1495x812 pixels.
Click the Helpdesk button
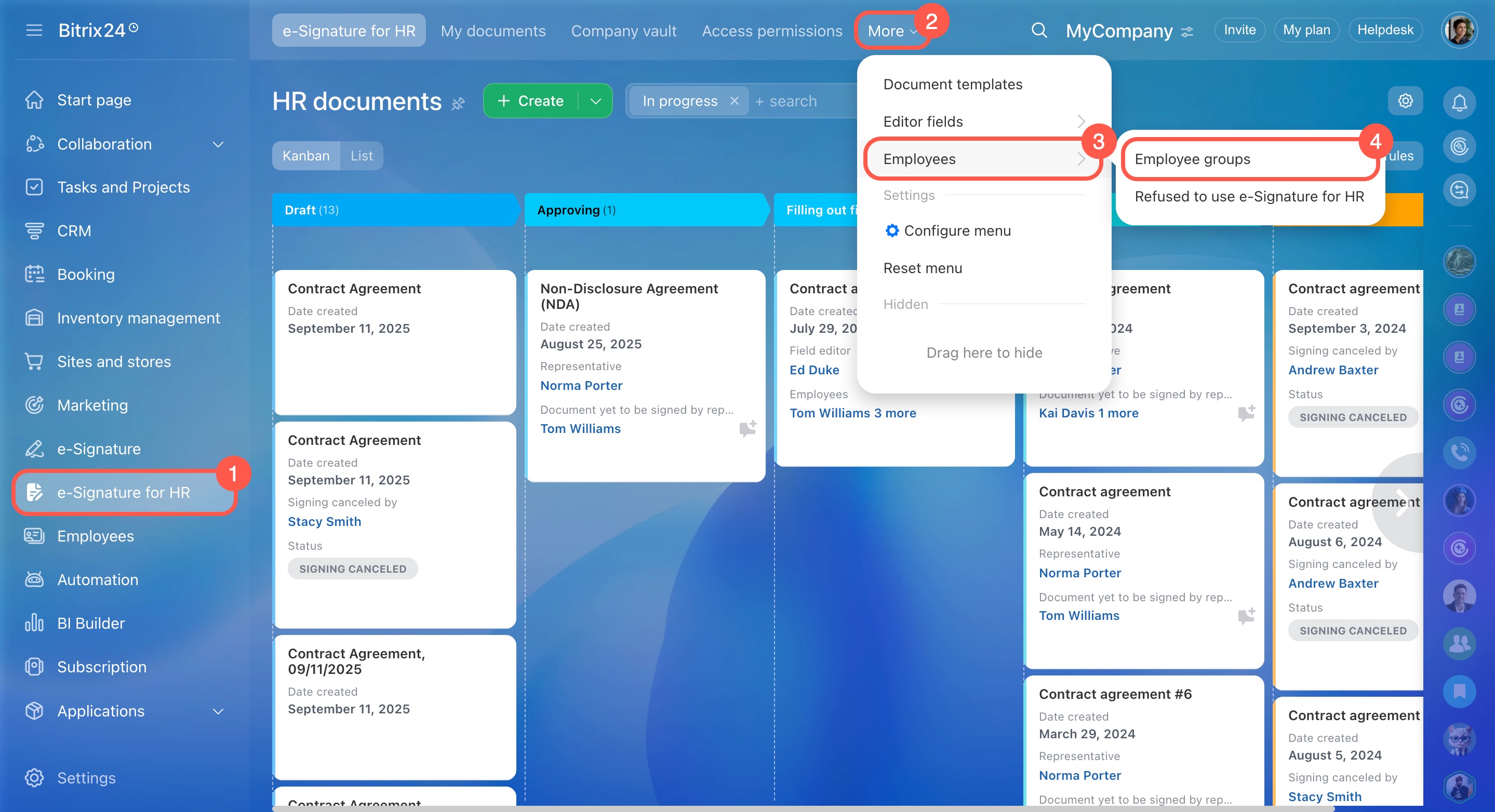(1385, 30)
